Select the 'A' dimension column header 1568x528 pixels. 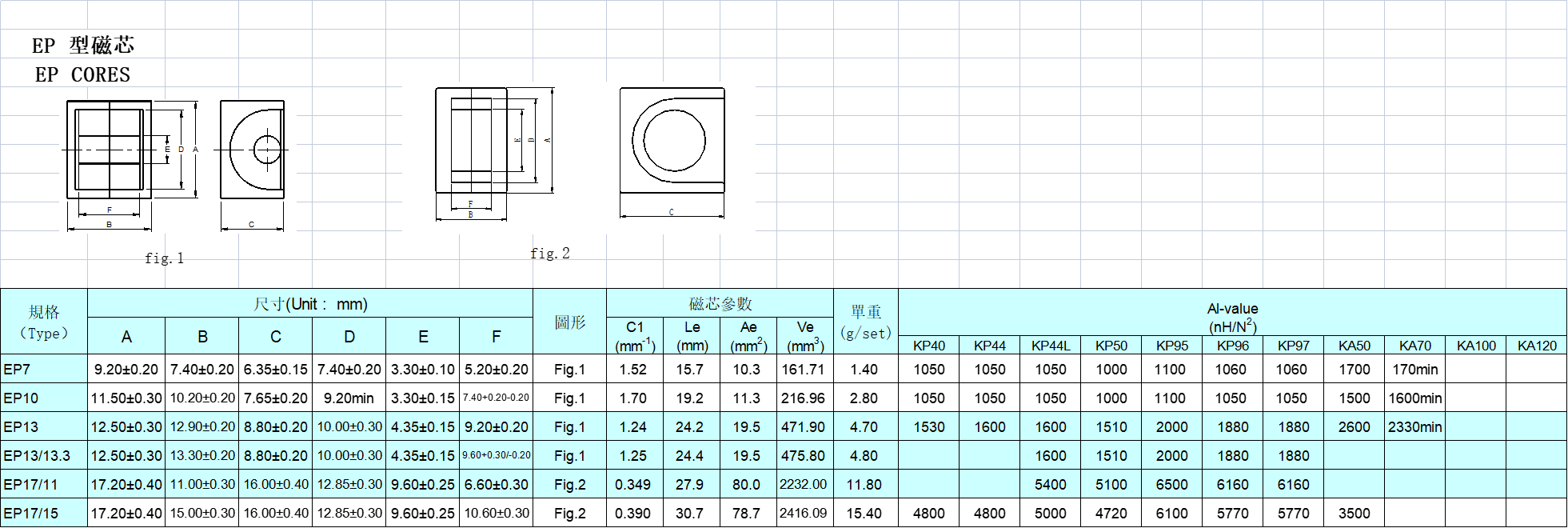tap(126, 336)
